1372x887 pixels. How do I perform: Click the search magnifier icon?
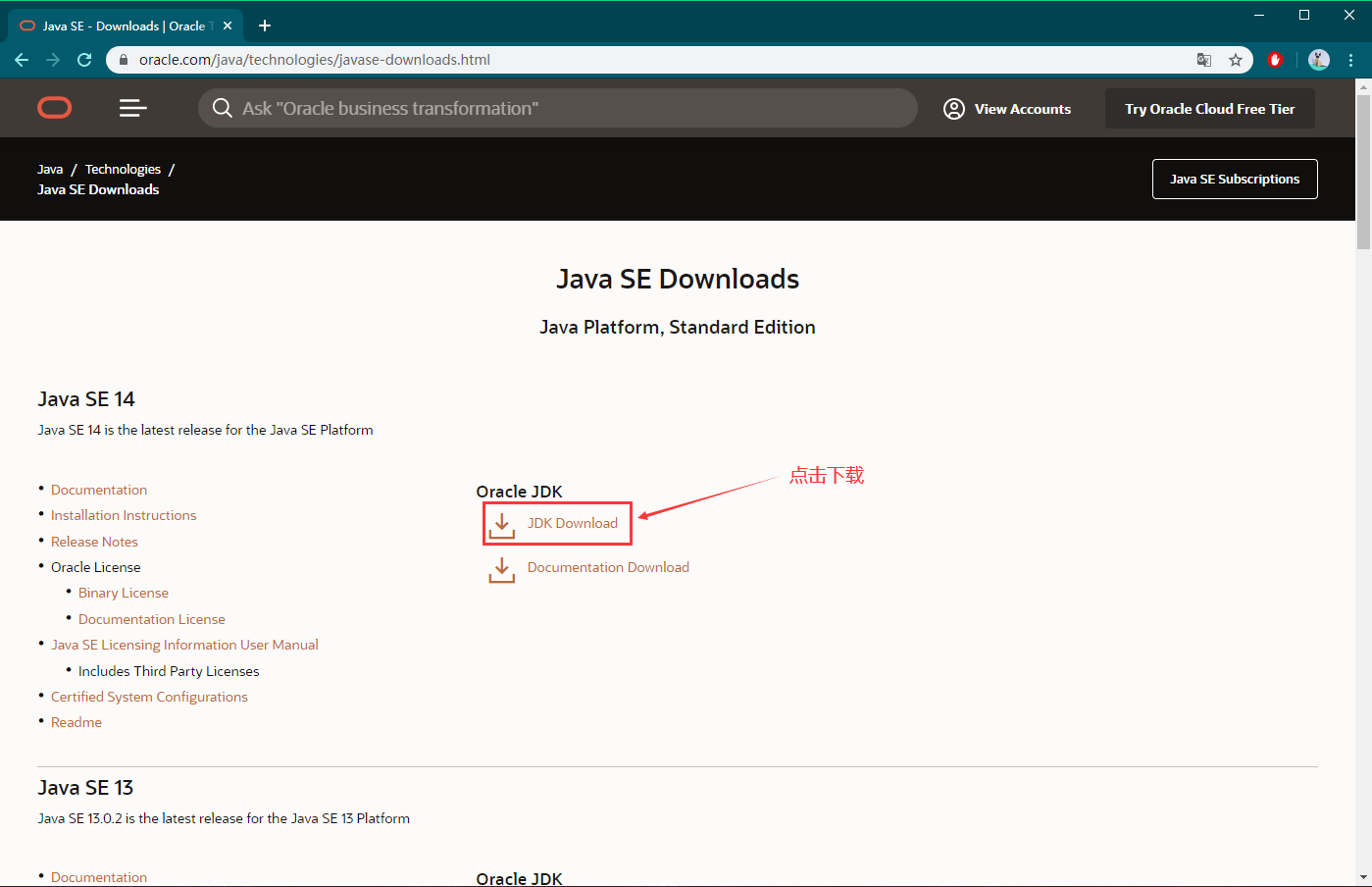[x=223, y=108]
